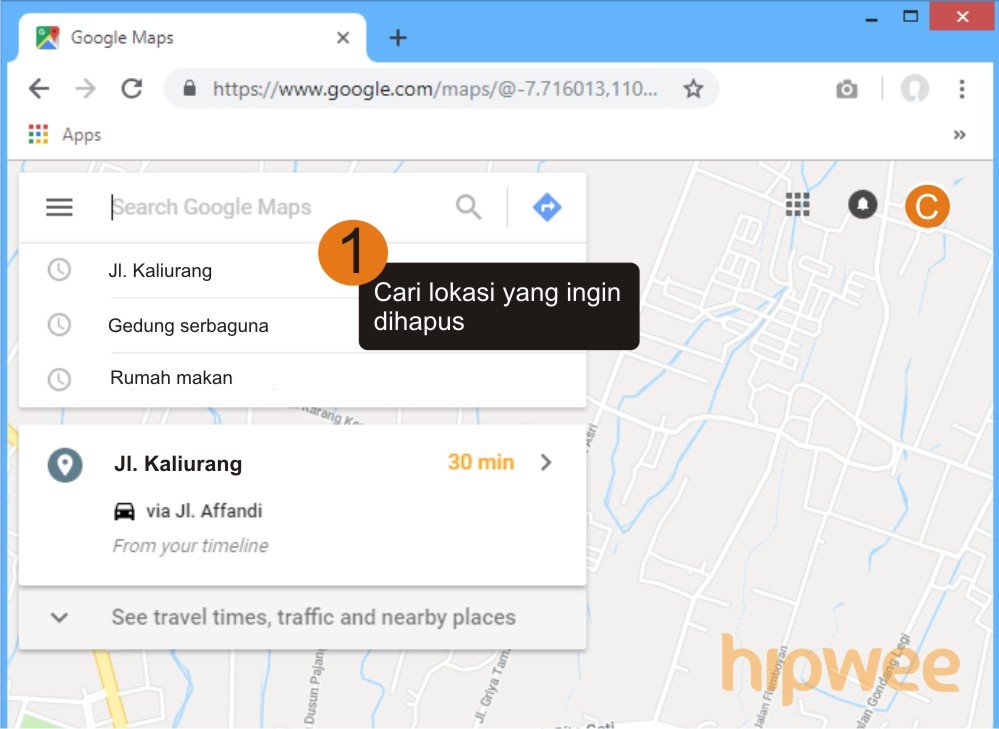Screen dimensions: 999x729
Task: Click the double-arrow bookmarks overflow chevron
Action: point(959,134)
